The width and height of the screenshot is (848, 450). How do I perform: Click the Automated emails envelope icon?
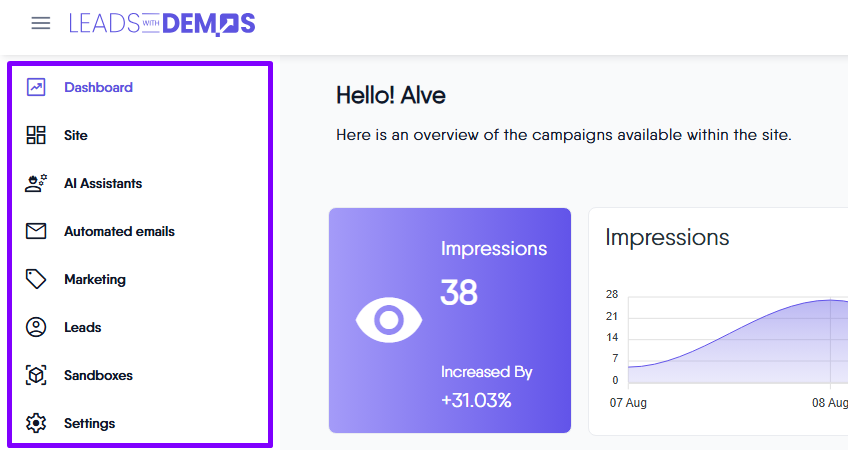coord(36,231)
